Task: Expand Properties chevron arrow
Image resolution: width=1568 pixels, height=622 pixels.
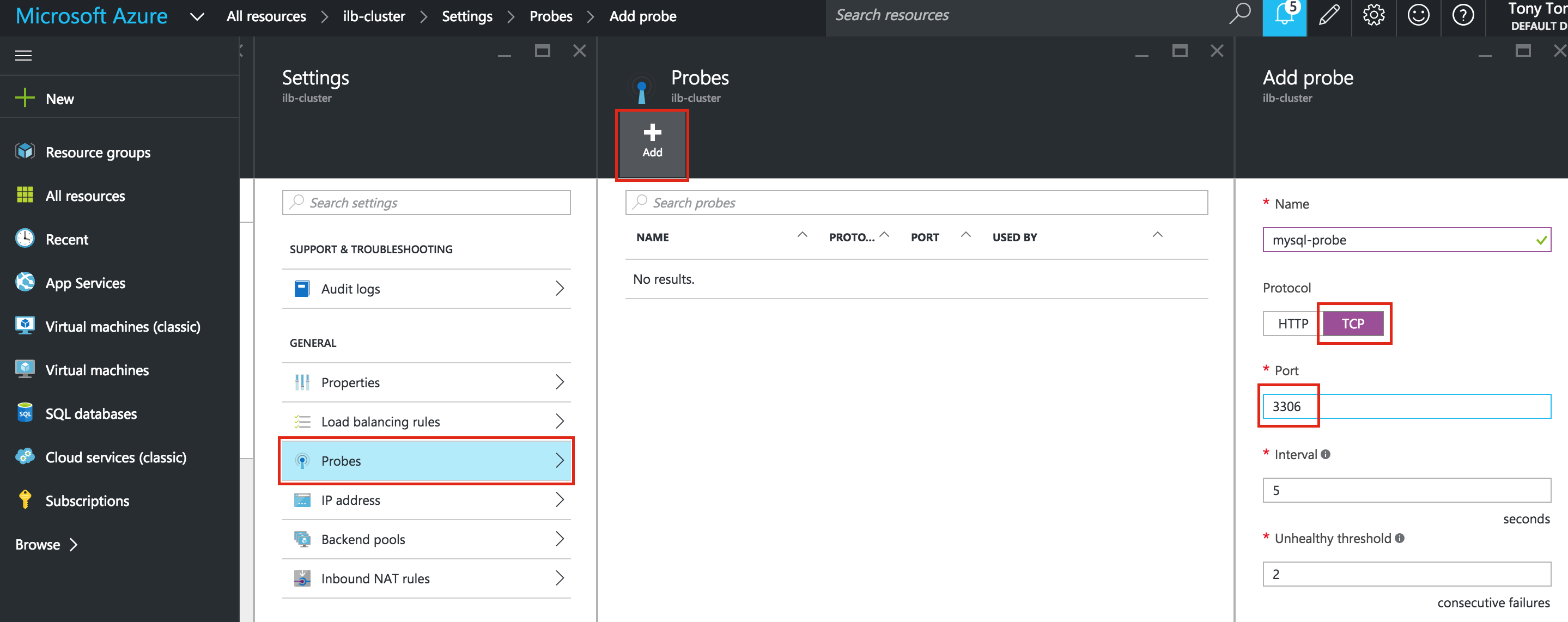Action: click(x=560, y=382)
